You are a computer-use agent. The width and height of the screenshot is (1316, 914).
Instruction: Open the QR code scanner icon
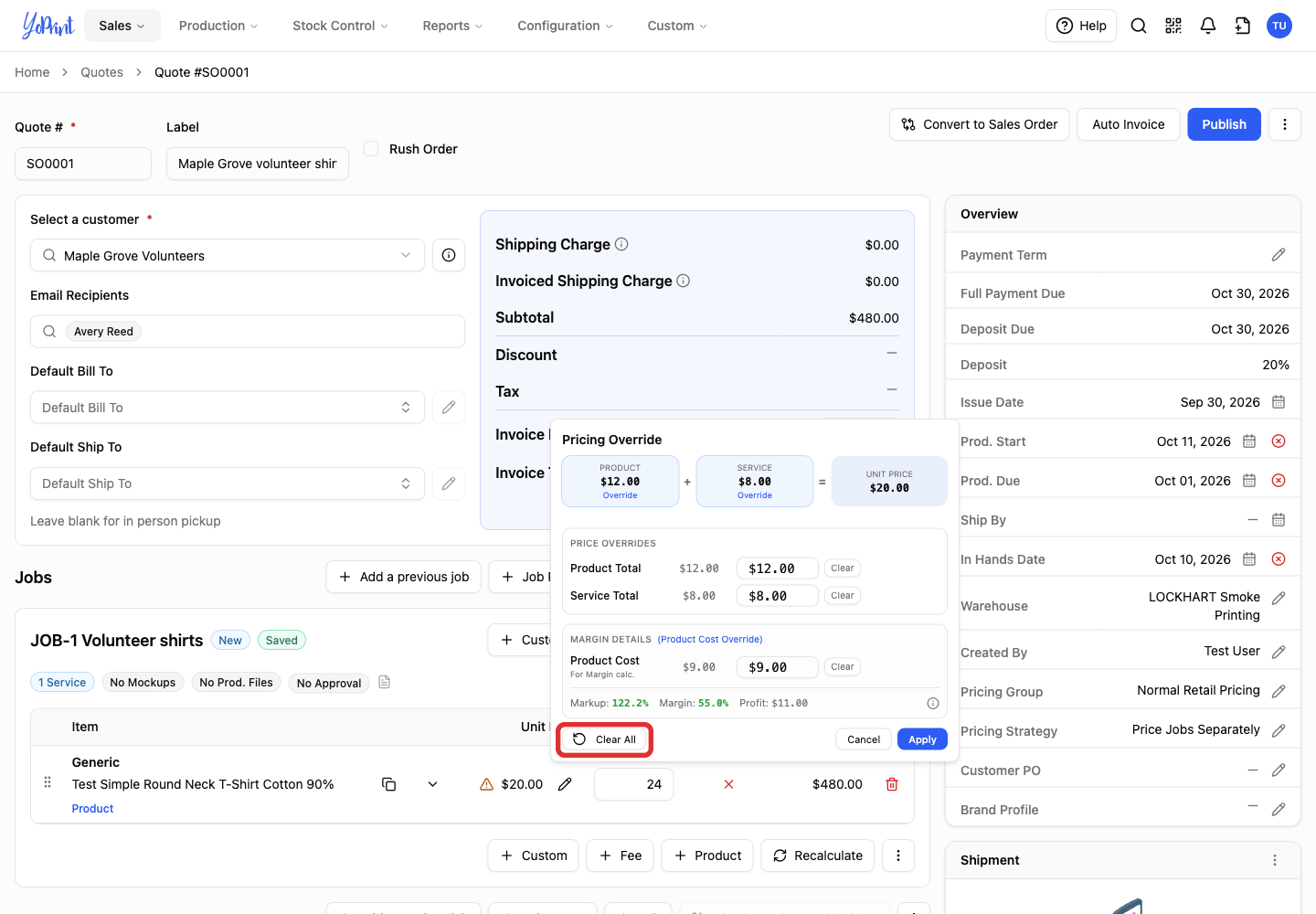pos(1173,26)
